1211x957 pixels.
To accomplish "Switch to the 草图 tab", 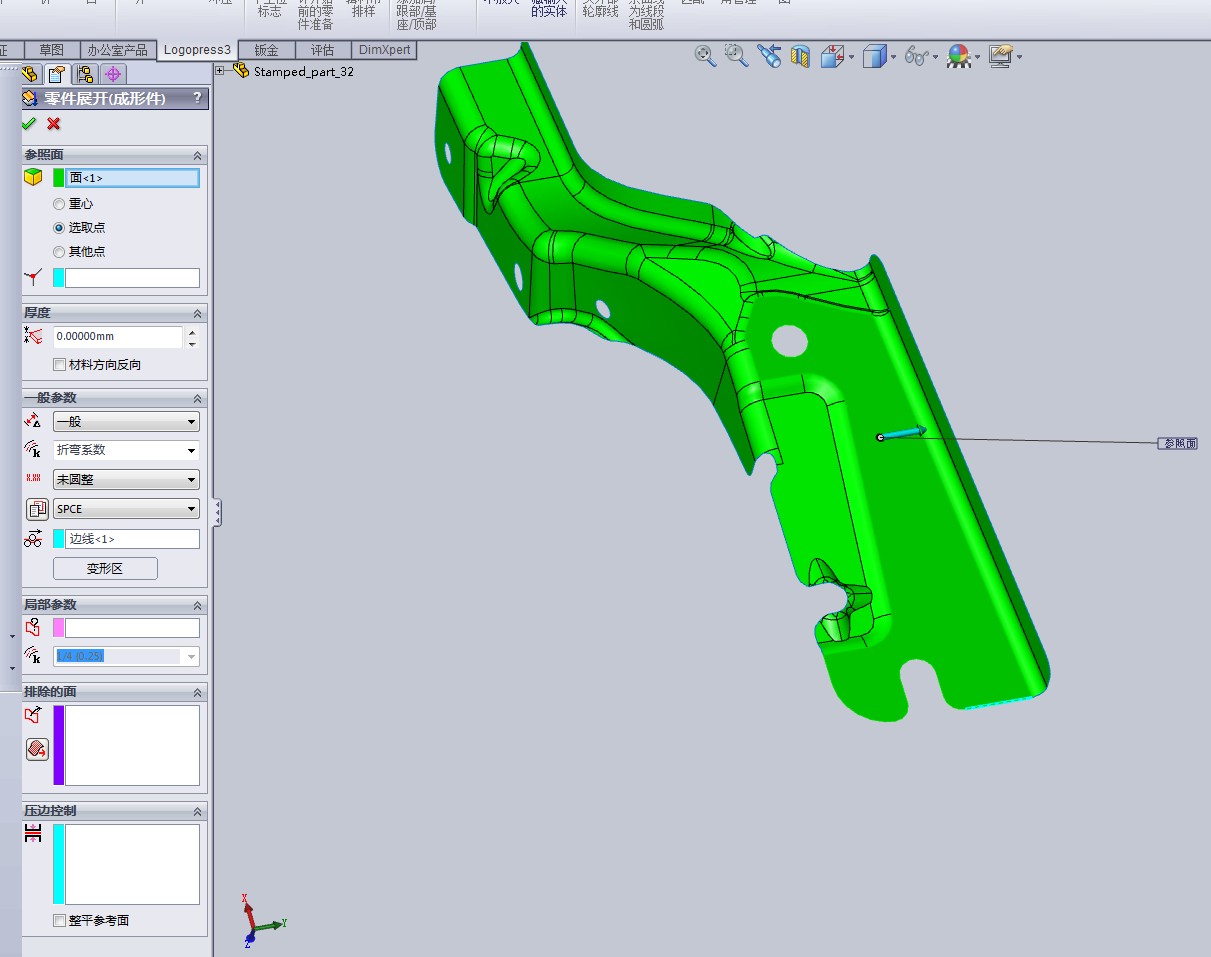I will point(51,50).
